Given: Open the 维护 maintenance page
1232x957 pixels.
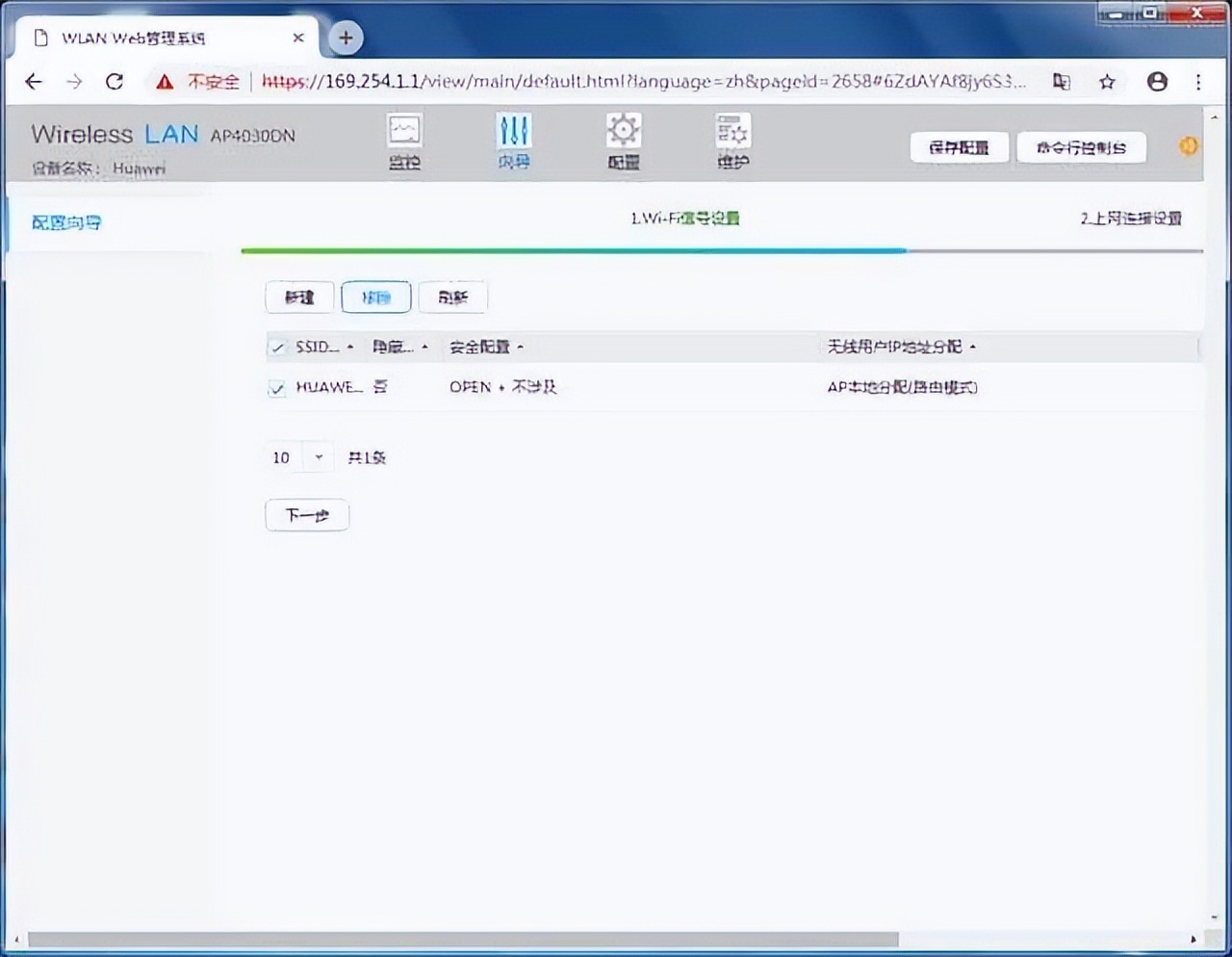Looking at the screenshot, I should tap(731, 140).
